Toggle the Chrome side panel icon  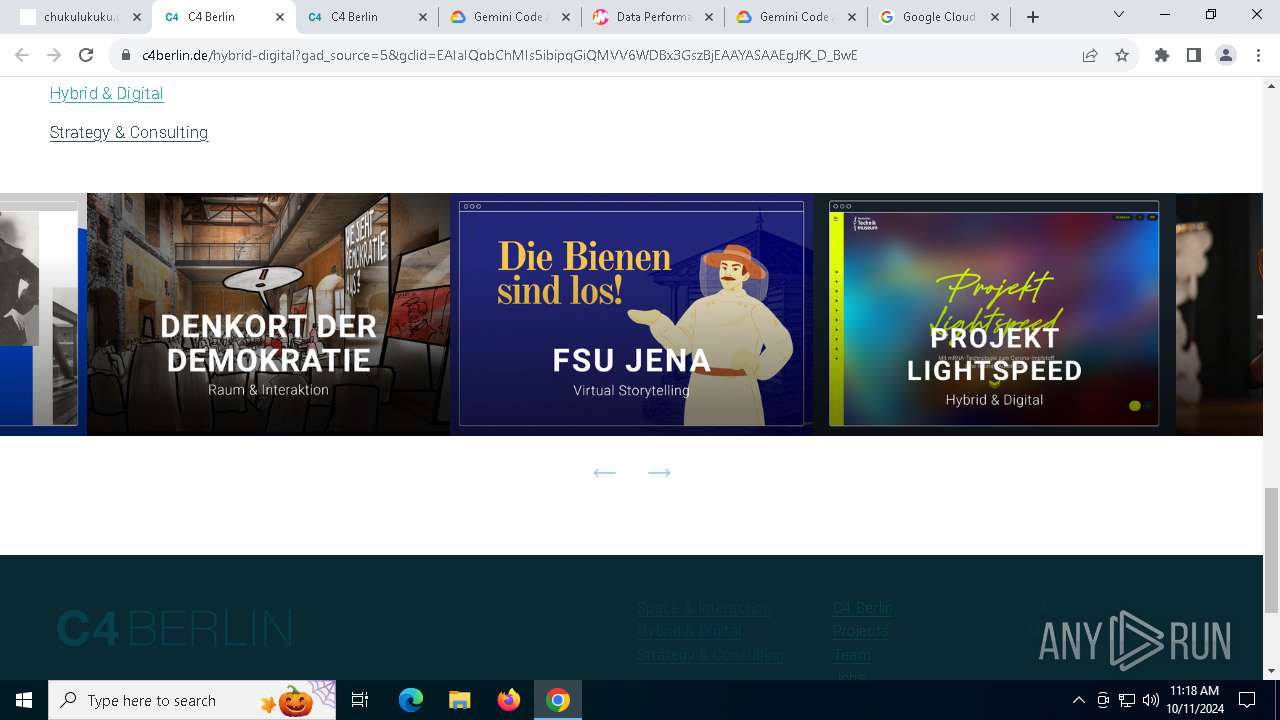[1194, 55]
